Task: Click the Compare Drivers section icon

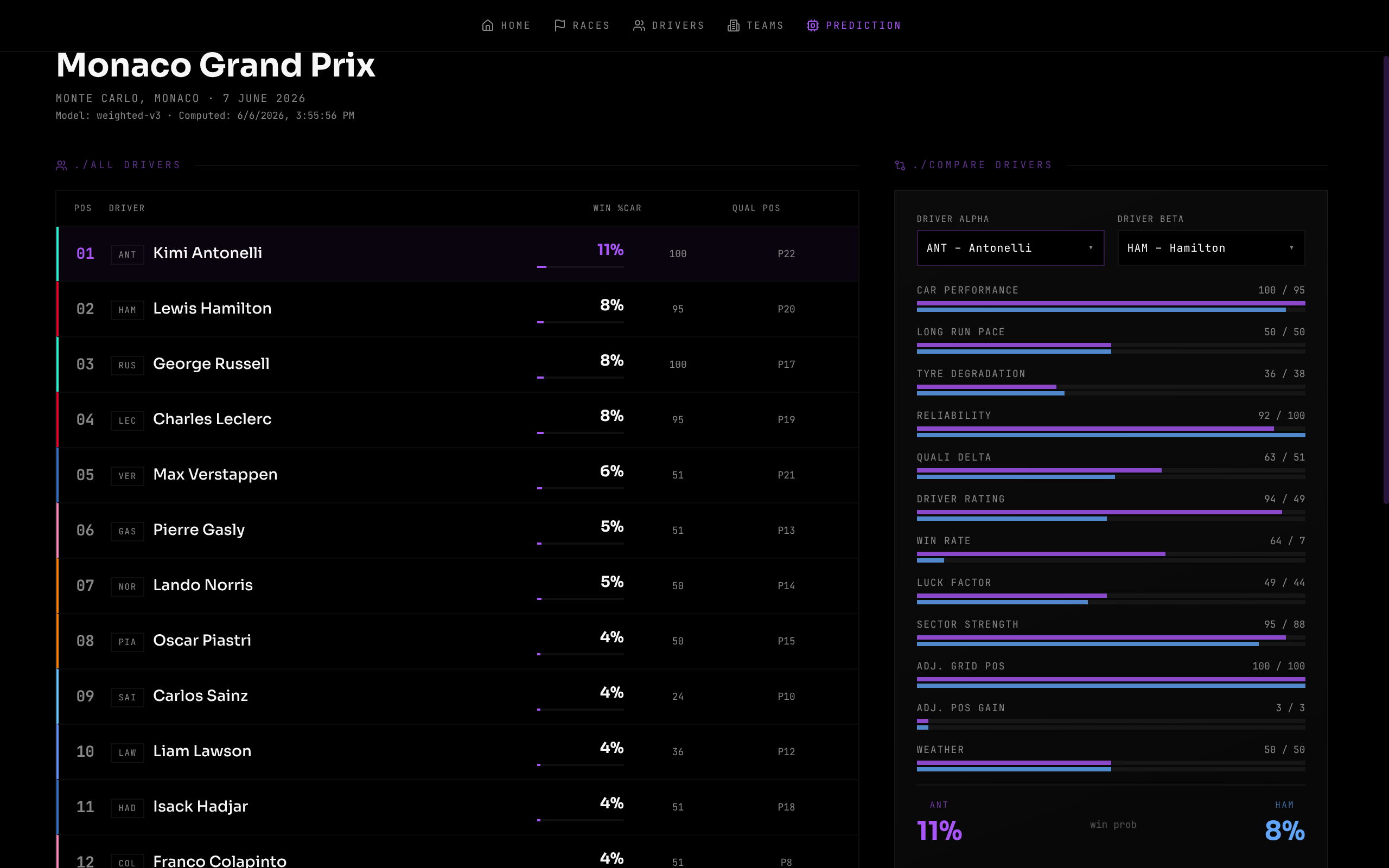Action: [900, 165]
